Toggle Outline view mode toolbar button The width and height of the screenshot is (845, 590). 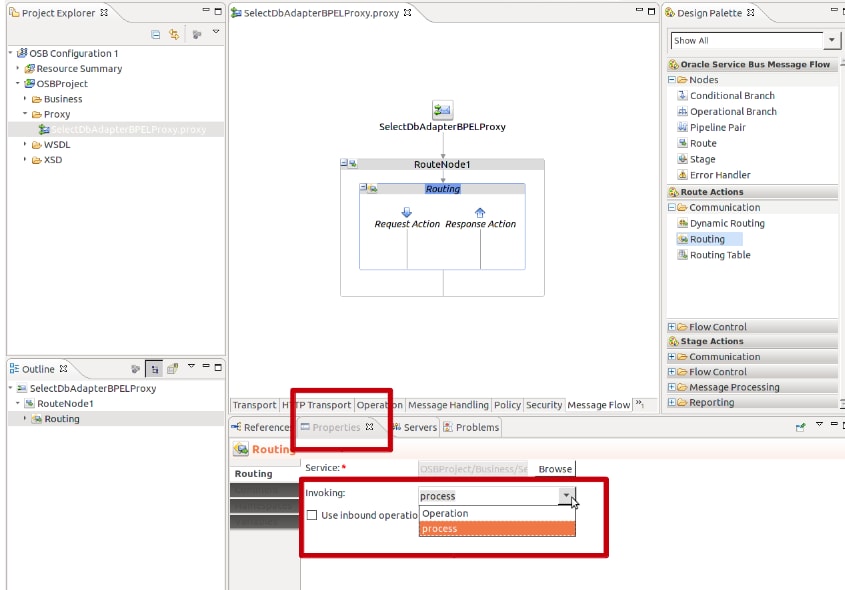click(x=154, y=369)
